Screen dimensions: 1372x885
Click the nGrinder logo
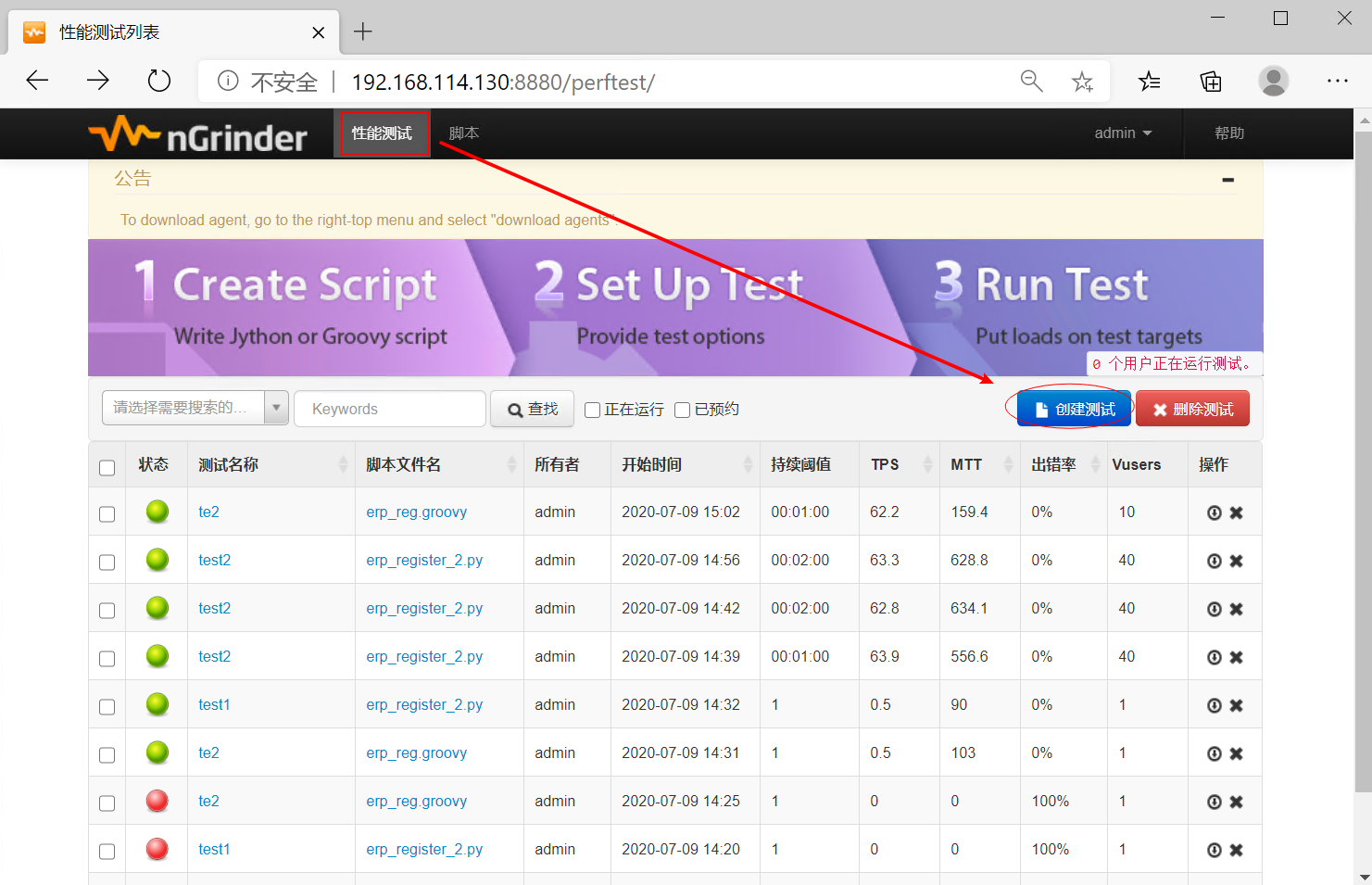coord(198,135)
